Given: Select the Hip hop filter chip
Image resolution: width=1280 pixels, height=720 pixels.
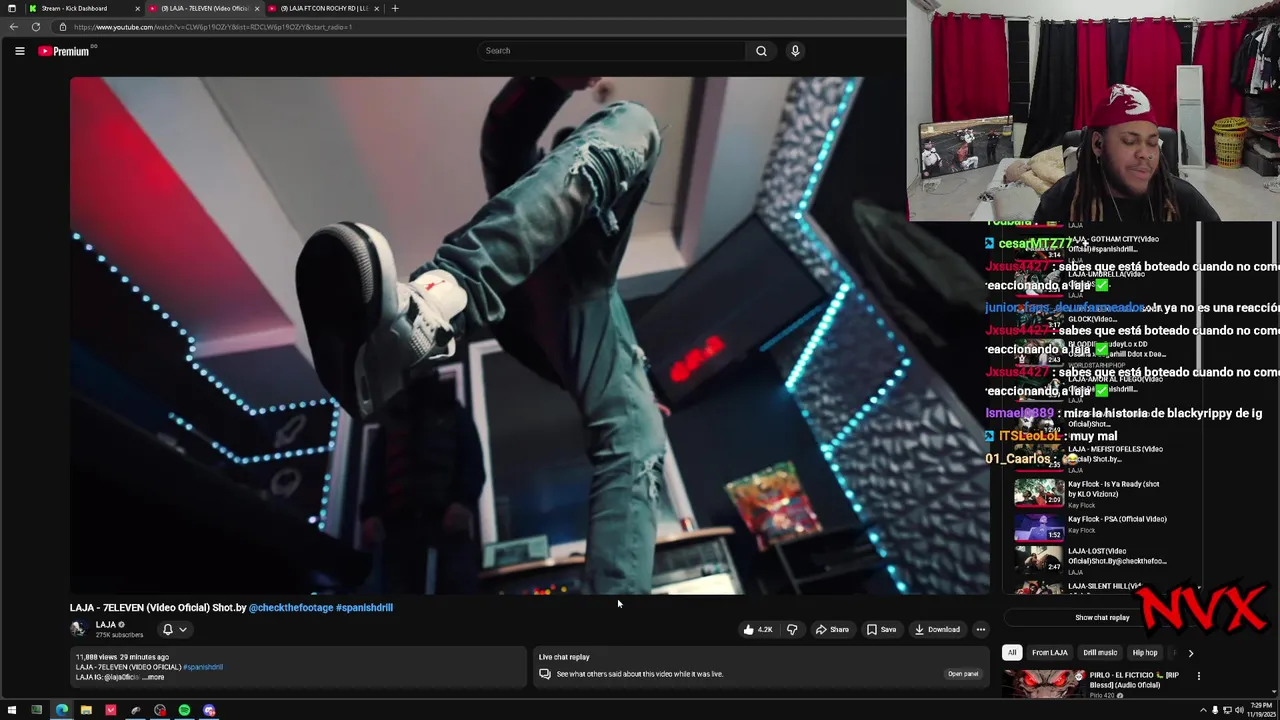Looking at the screenshot, I should [1145, 653].
